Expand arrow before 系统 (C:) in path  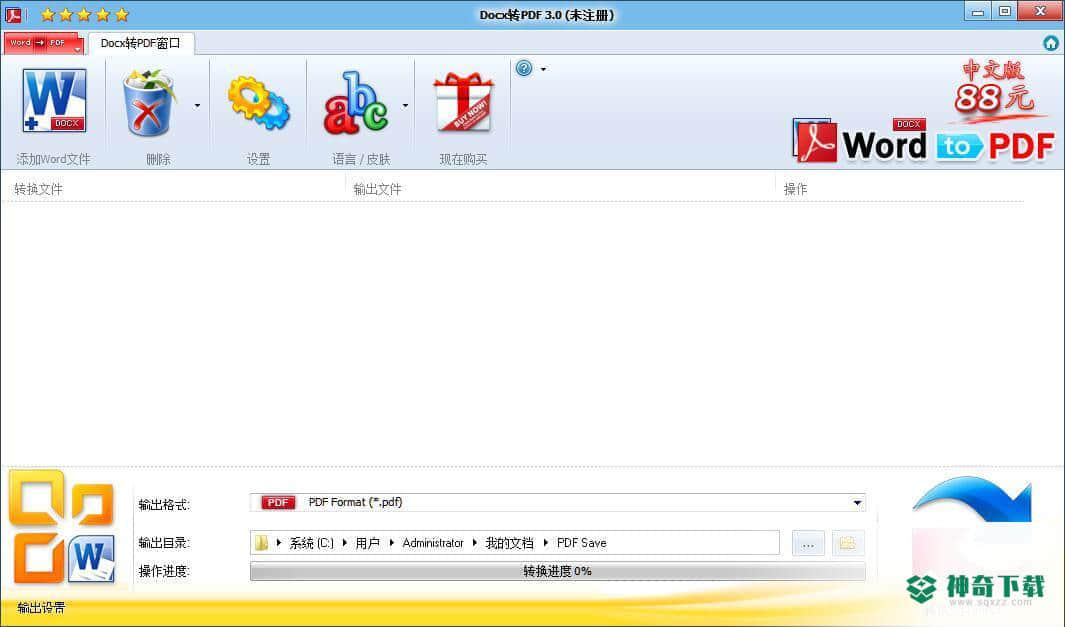coord(279,543)
